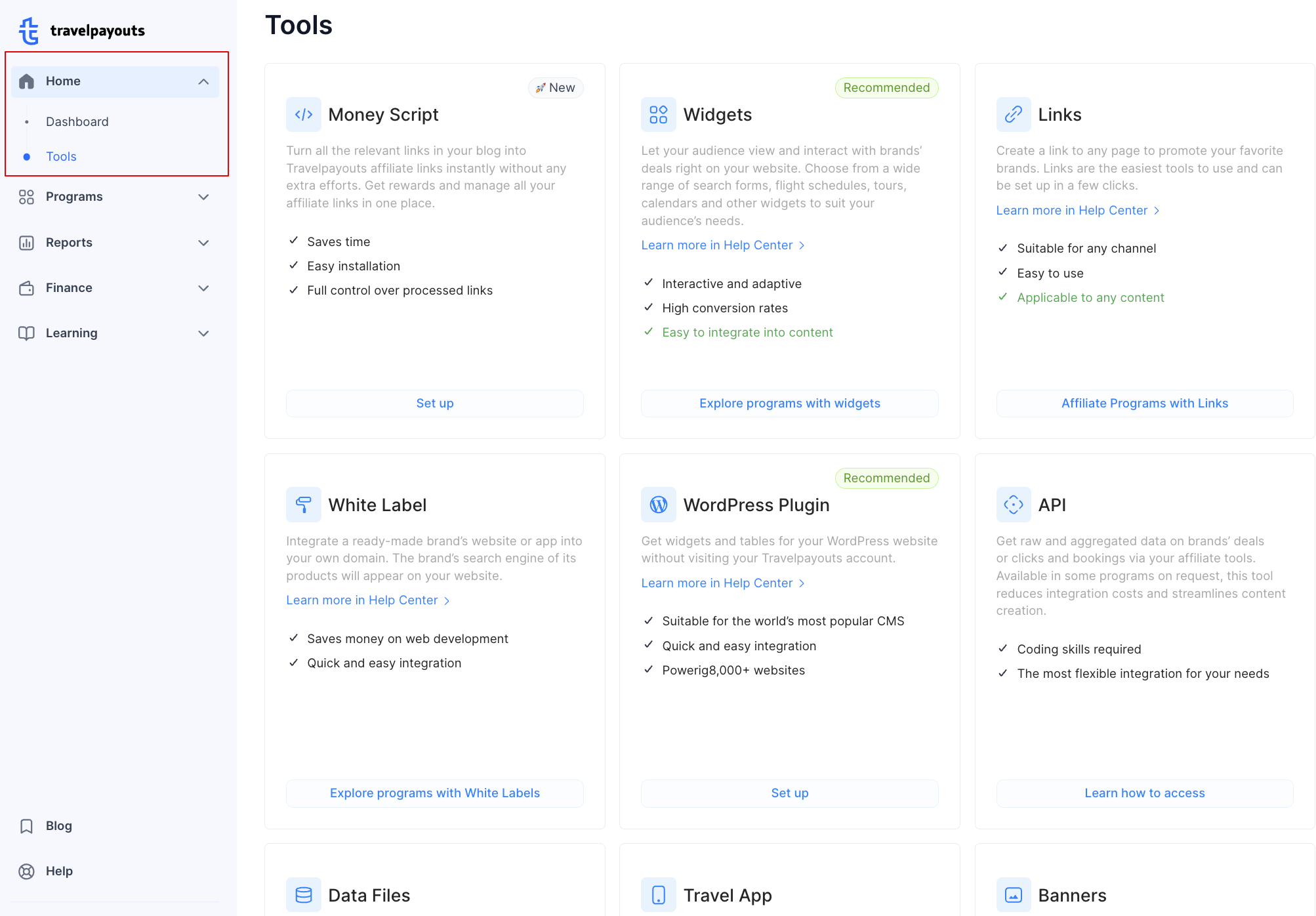Screen dimensions: 1316x916
Task: Click the Help lifebuoy icon
Action: 26,871
